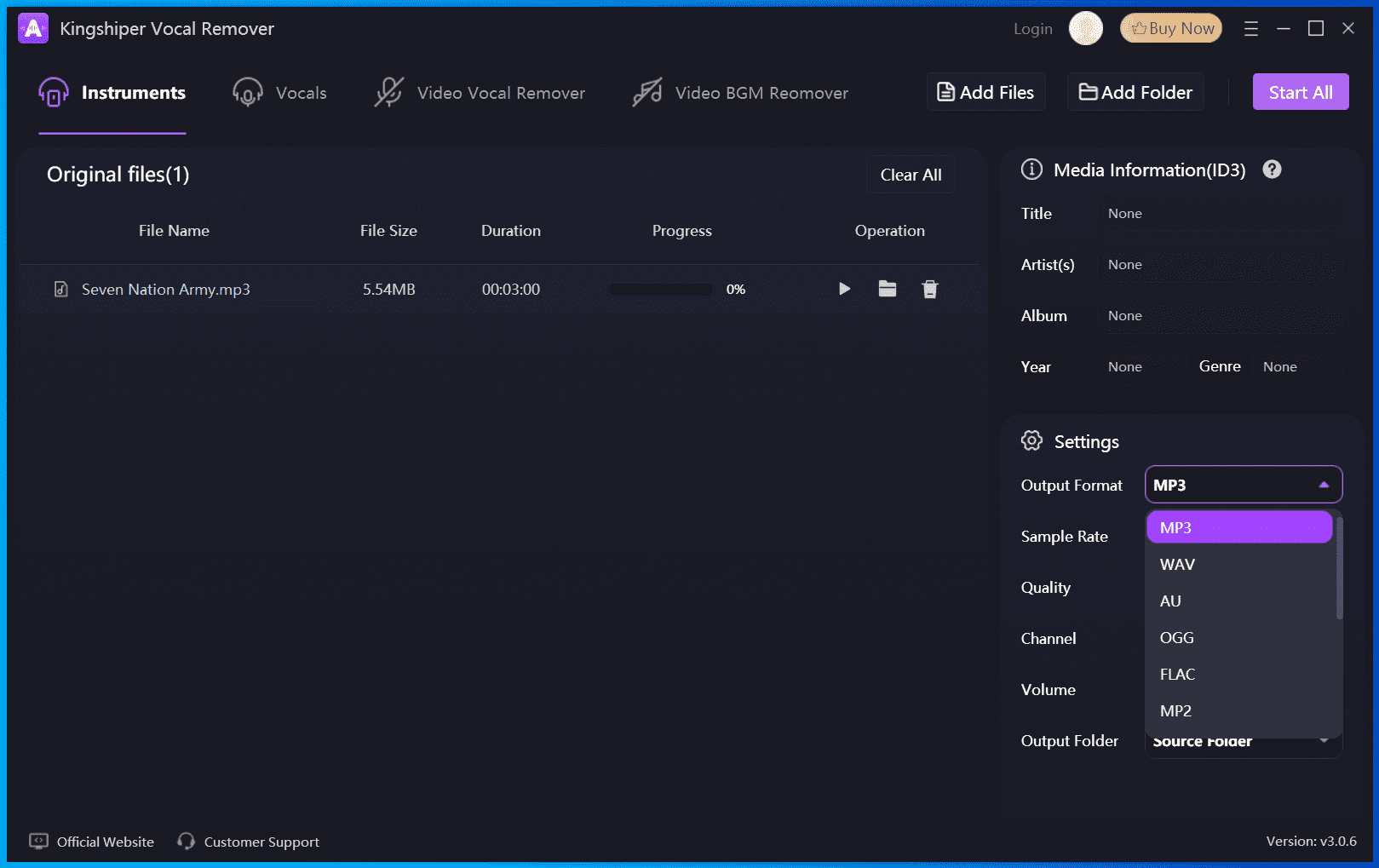Click the Version: v3.0.6 label
Viewport: 1379px width, 868px height.
[x=1312, y=842]
